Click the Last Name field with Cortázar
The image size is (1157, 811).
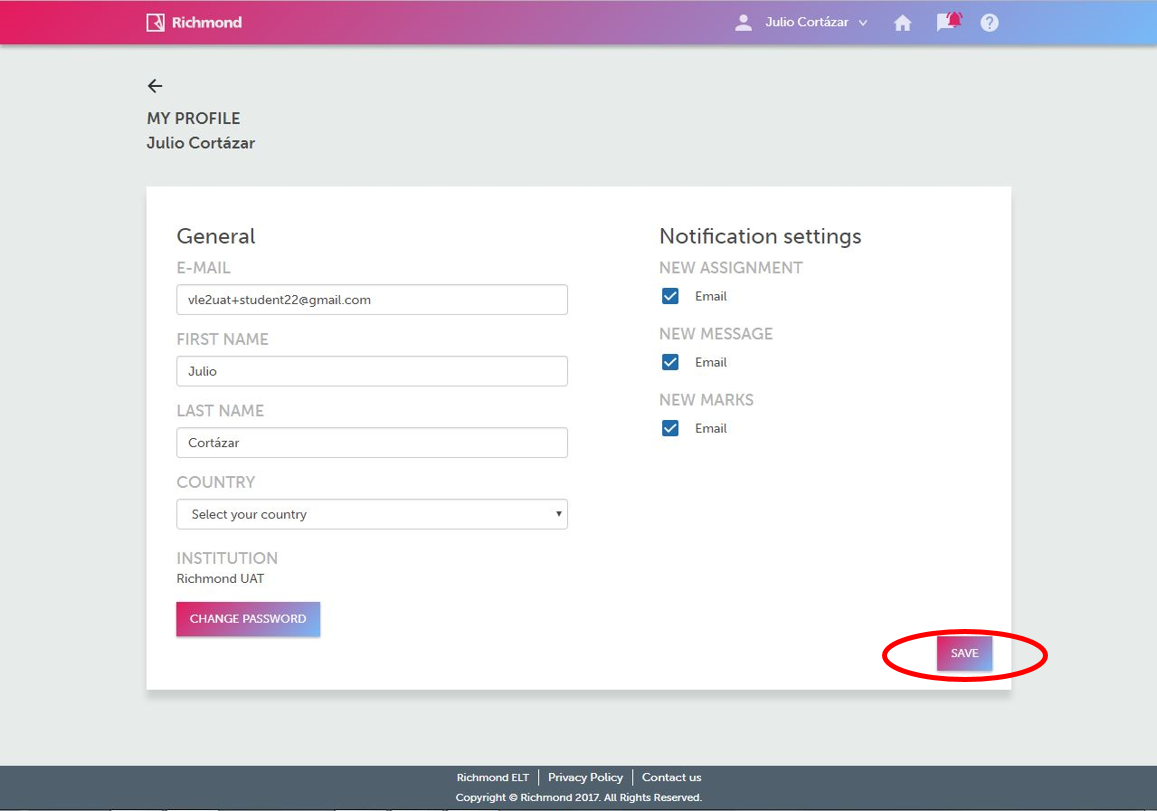pyautogui.click(x=372, y=442)
